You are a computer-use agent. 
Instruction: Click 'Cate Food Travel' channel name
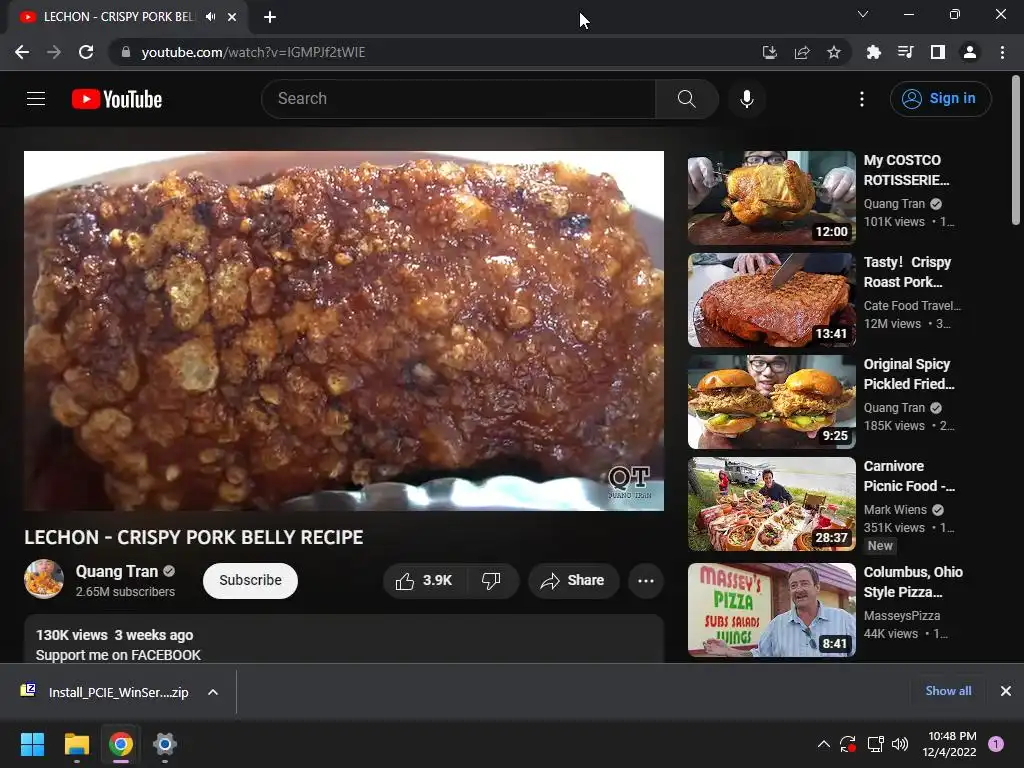[912, 306]
